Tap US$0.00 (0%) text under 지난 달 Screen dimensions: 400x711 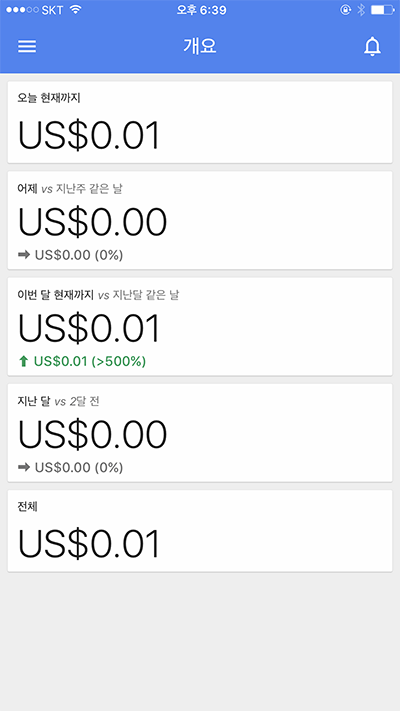(79, 468)
